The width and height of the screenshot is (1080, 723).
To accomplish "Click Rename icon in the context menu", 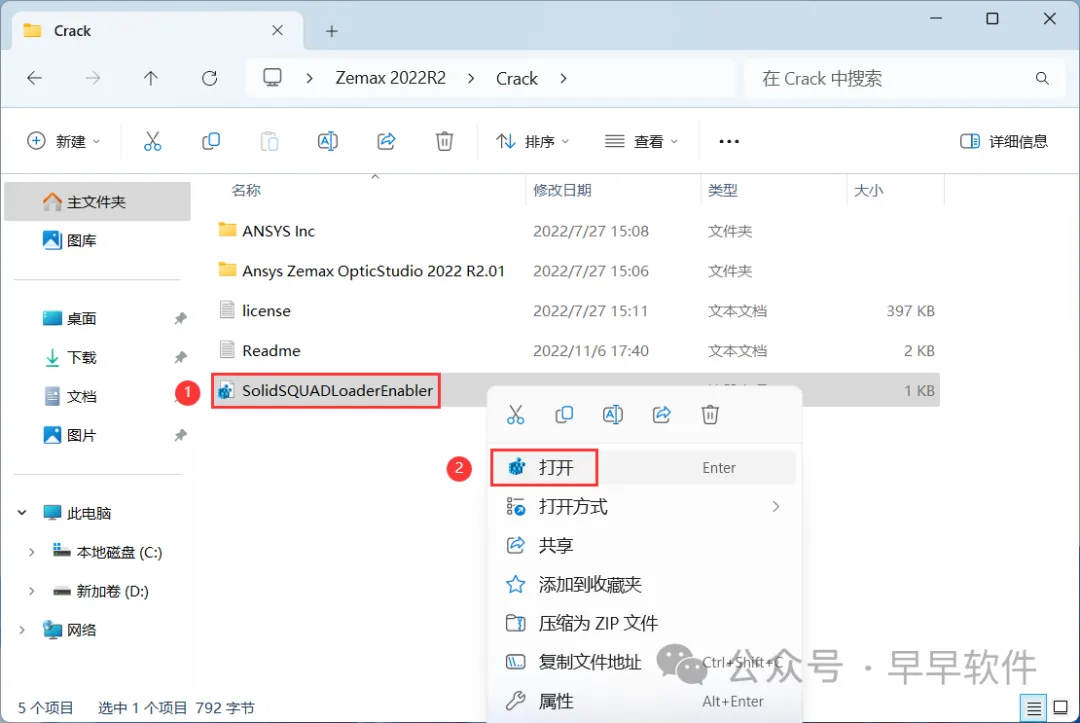I will pos(612,415).
